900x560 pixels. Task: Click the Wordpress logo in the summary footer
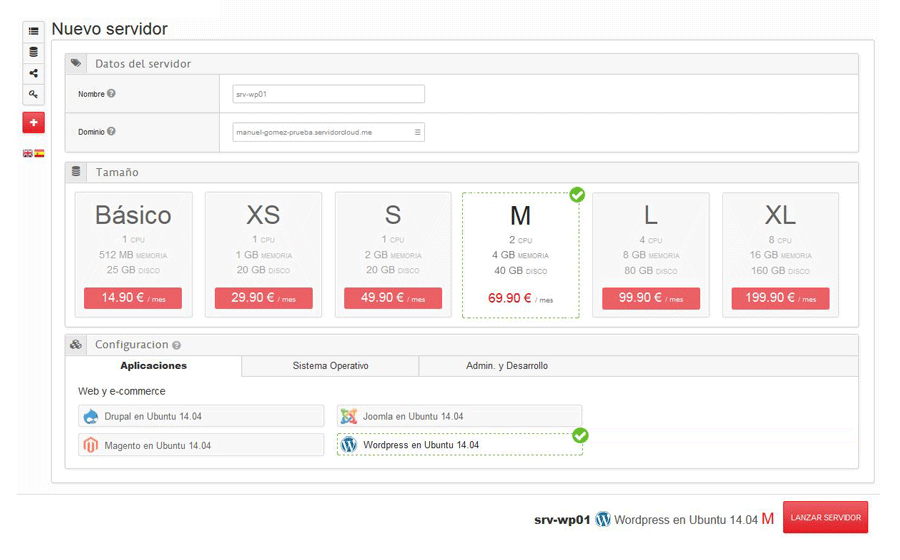tap(603, 519)
